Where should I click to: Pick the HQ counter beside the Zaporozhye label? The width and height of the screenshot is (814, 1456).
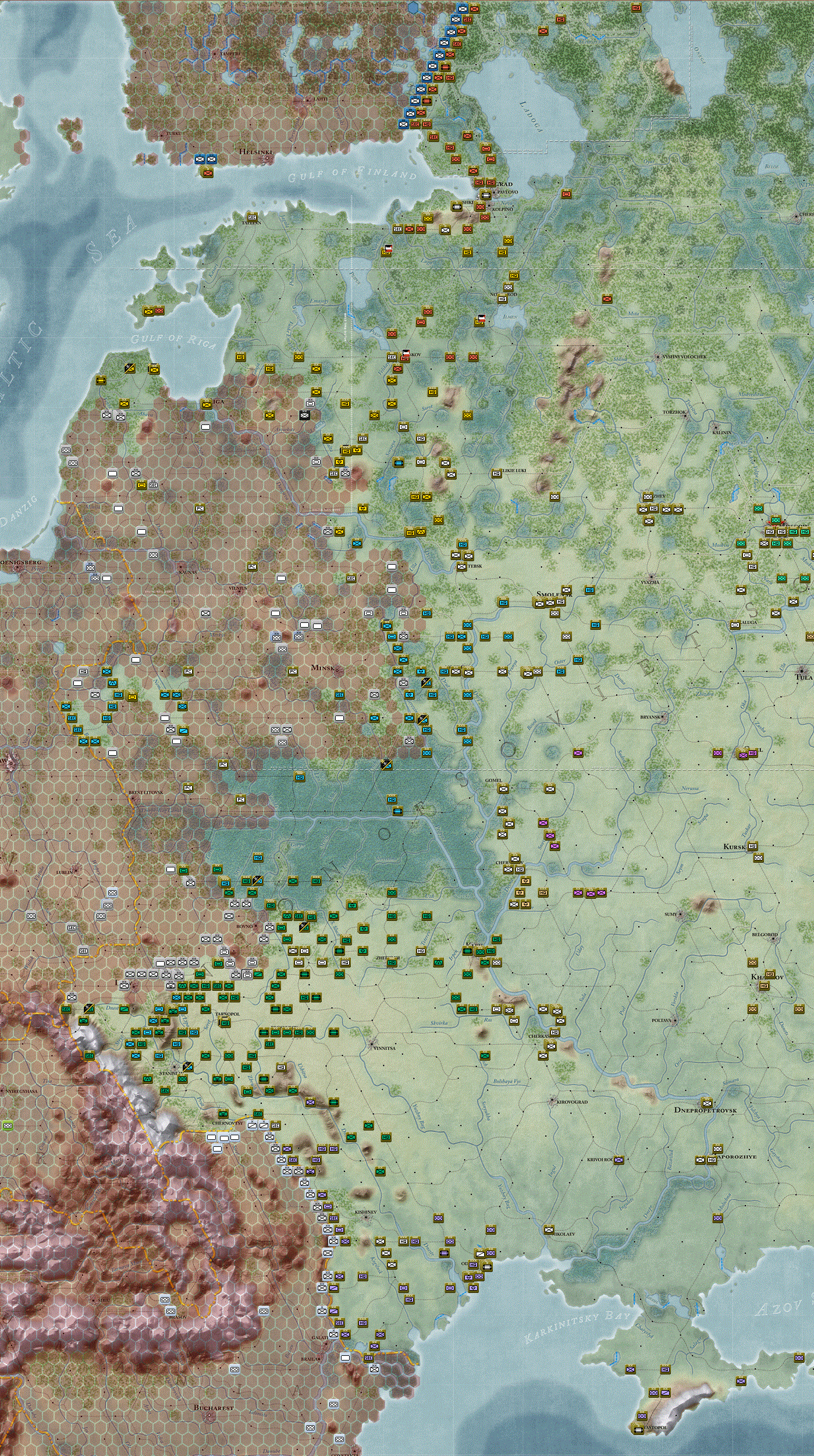click(x=712, y=1160)
